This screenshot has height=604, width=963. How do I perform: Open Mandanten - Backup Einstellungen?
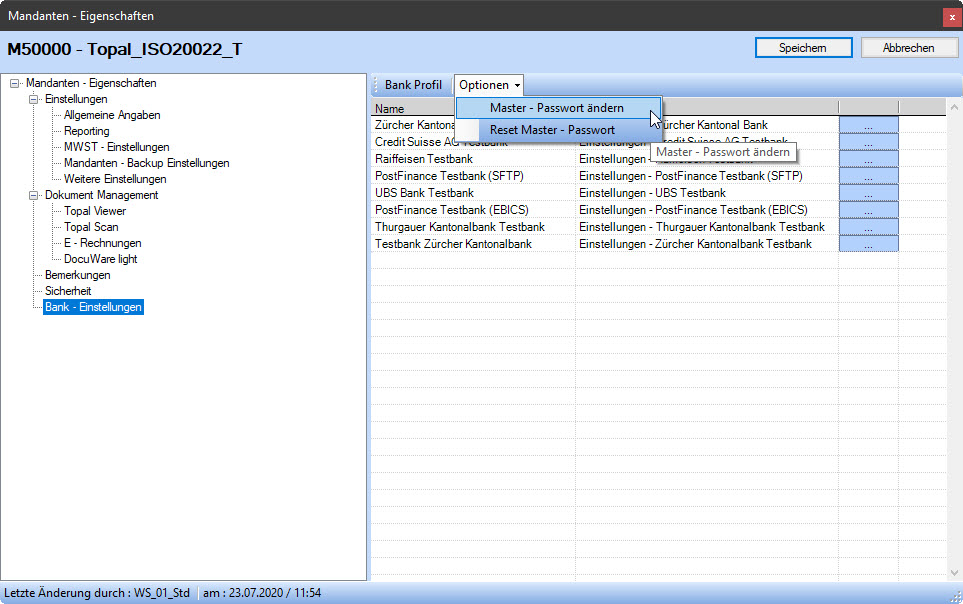coord(146,164)
